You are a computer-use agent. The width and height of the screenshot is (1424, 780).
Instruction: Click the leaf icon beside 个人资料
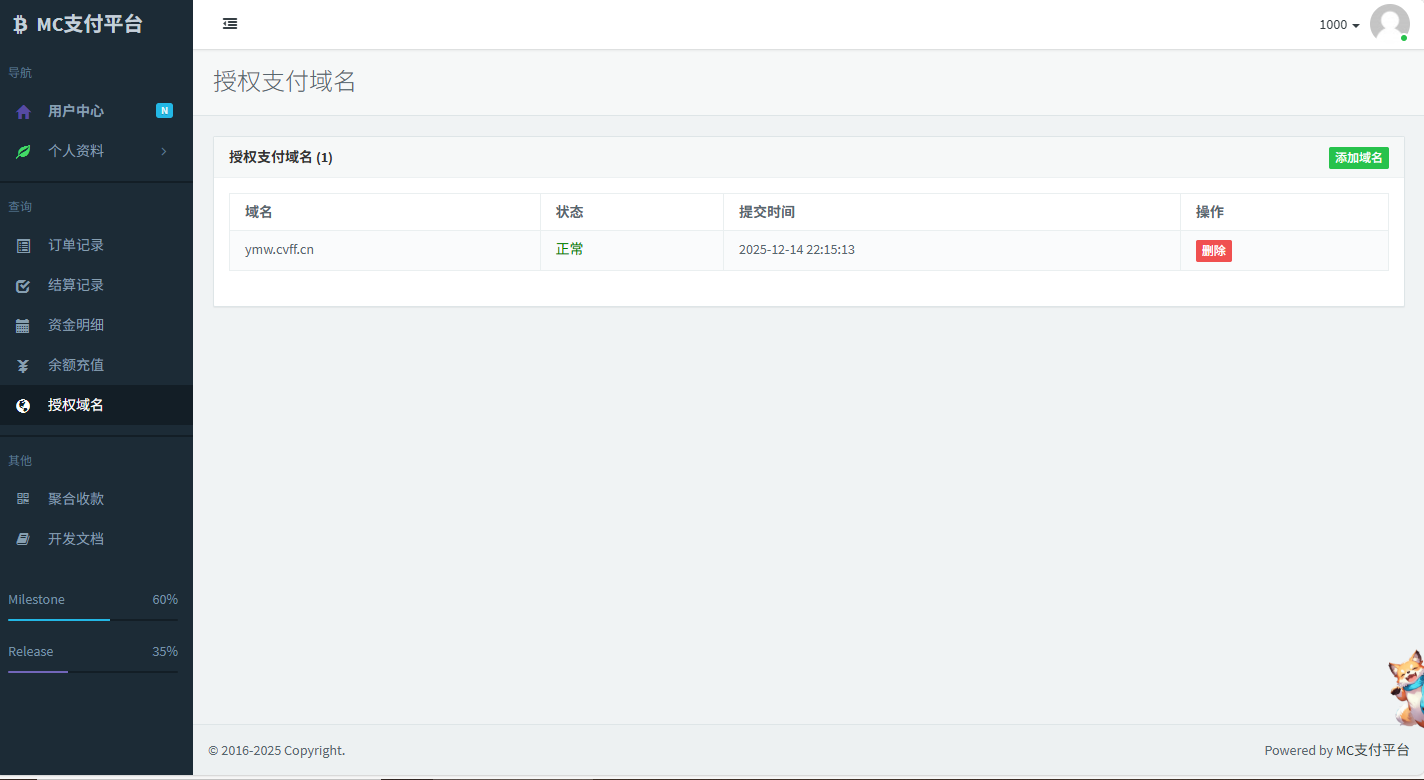[23, 152]
